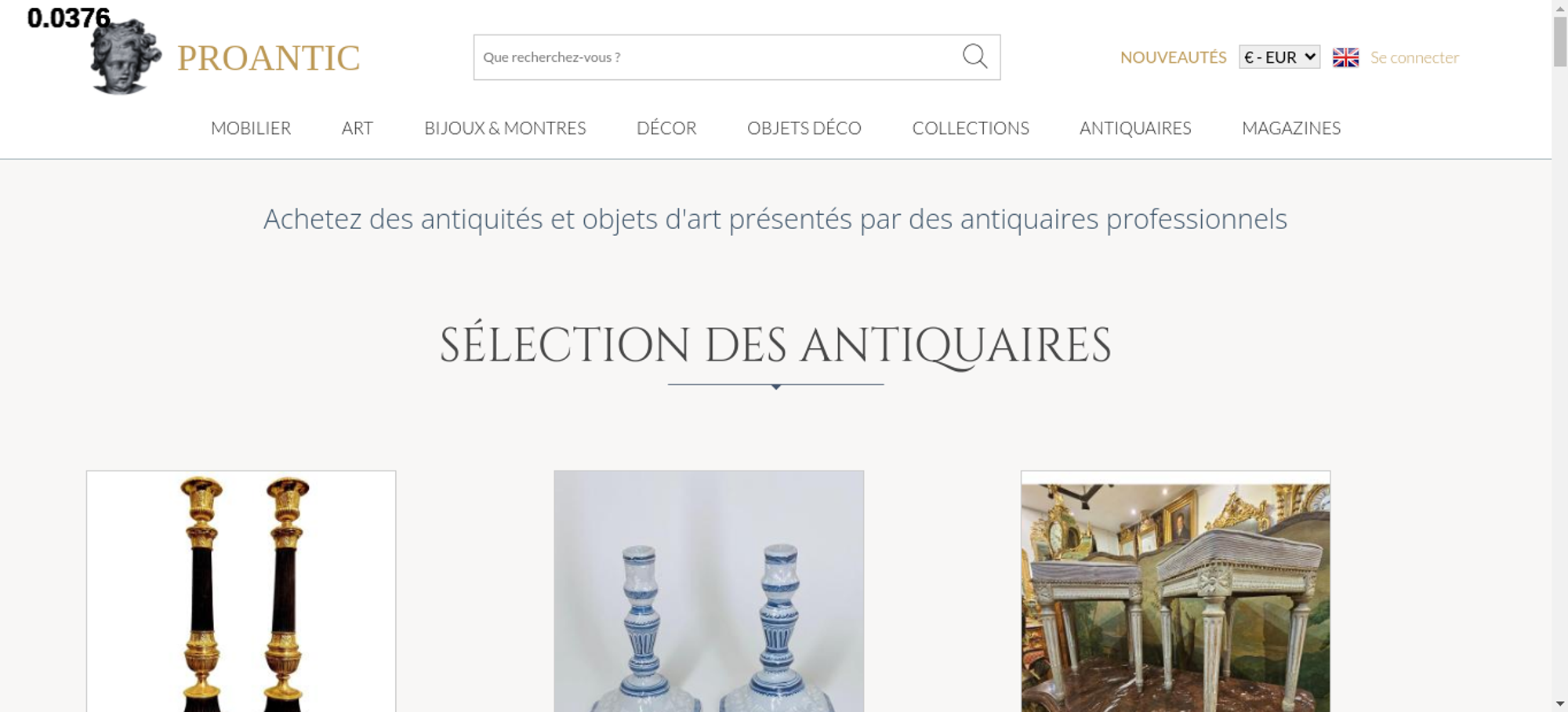The width and height of the screenshot is (1568, 712).
Task: Open the ART menu
Action: (x=358, y=128)
